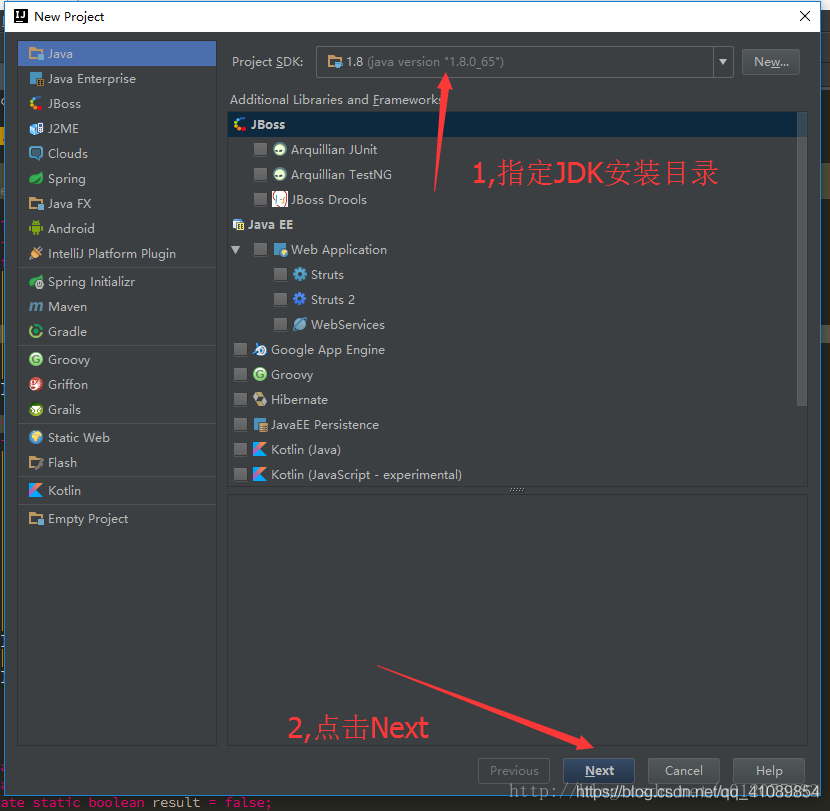Select the Java project type icon
This screenshot has height=811, width=830.
click(36, 53)
